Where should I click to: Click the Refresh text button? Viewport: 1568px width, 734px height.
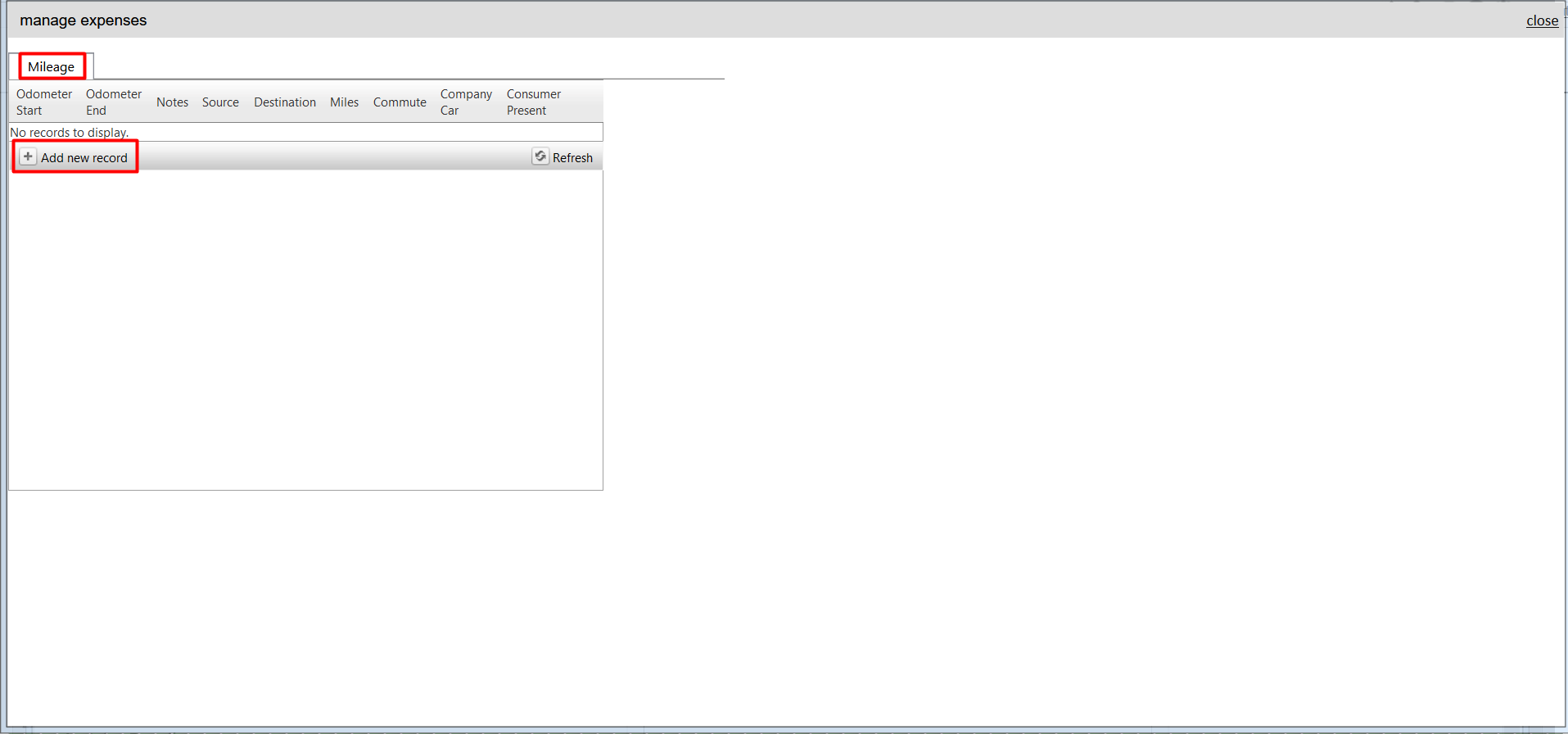[x=572, y=158]
